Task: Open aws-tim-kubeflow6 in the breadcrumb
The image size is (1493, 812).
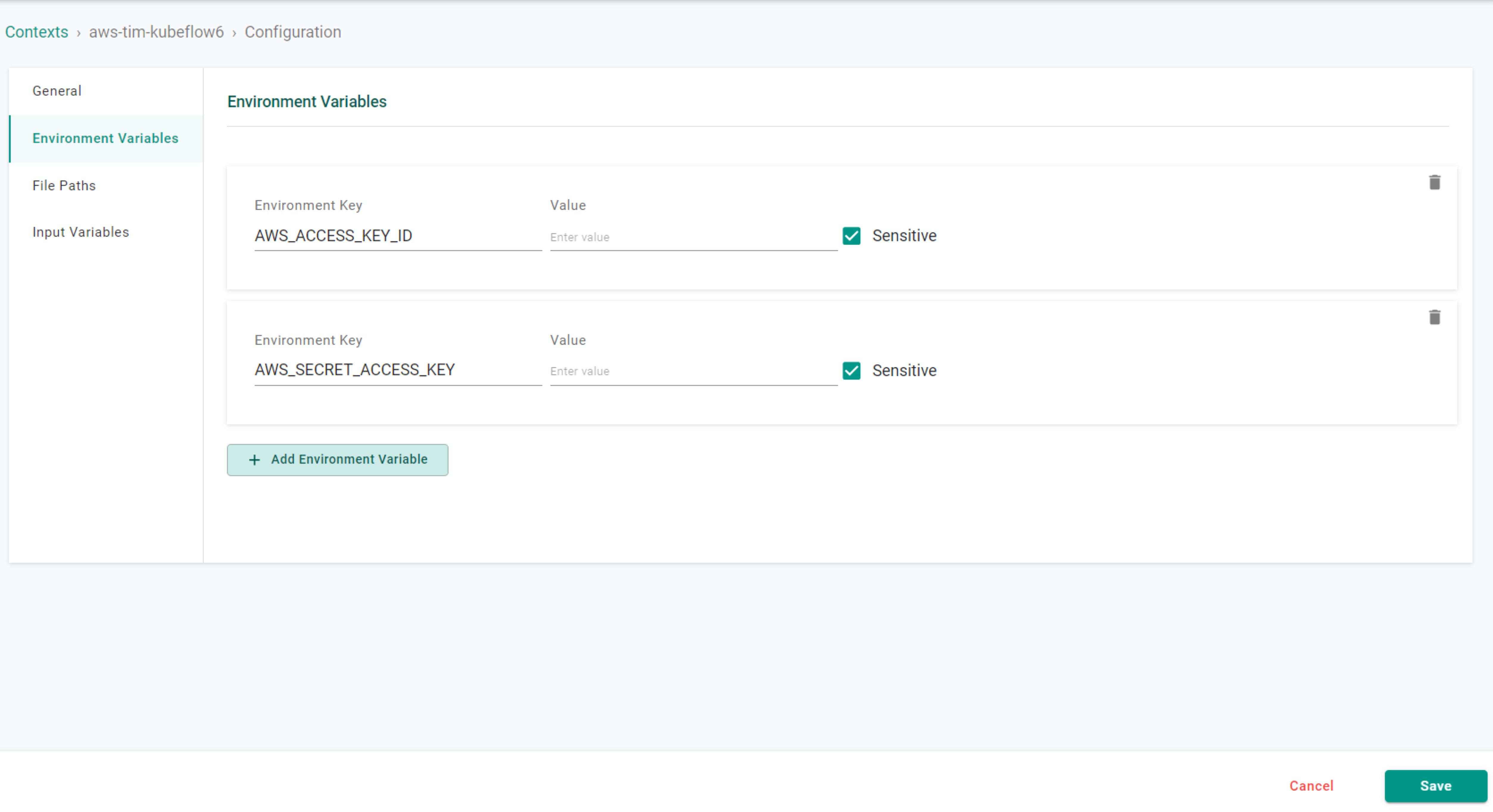Action: pos(156,32)
